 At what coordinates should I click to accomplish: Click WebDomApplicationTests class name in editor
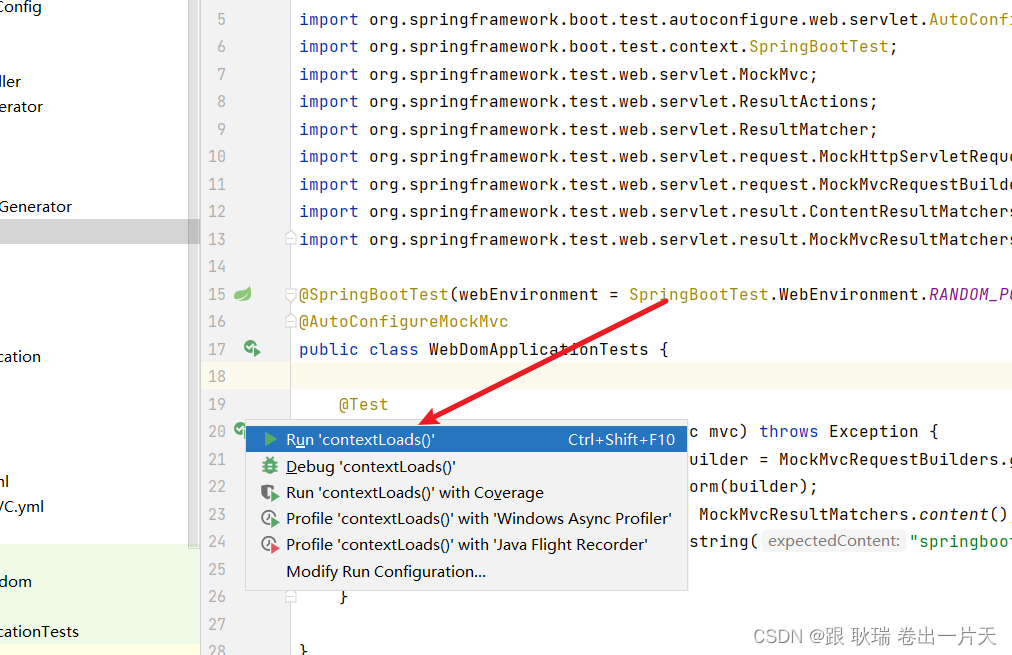[x=538, y=350]
